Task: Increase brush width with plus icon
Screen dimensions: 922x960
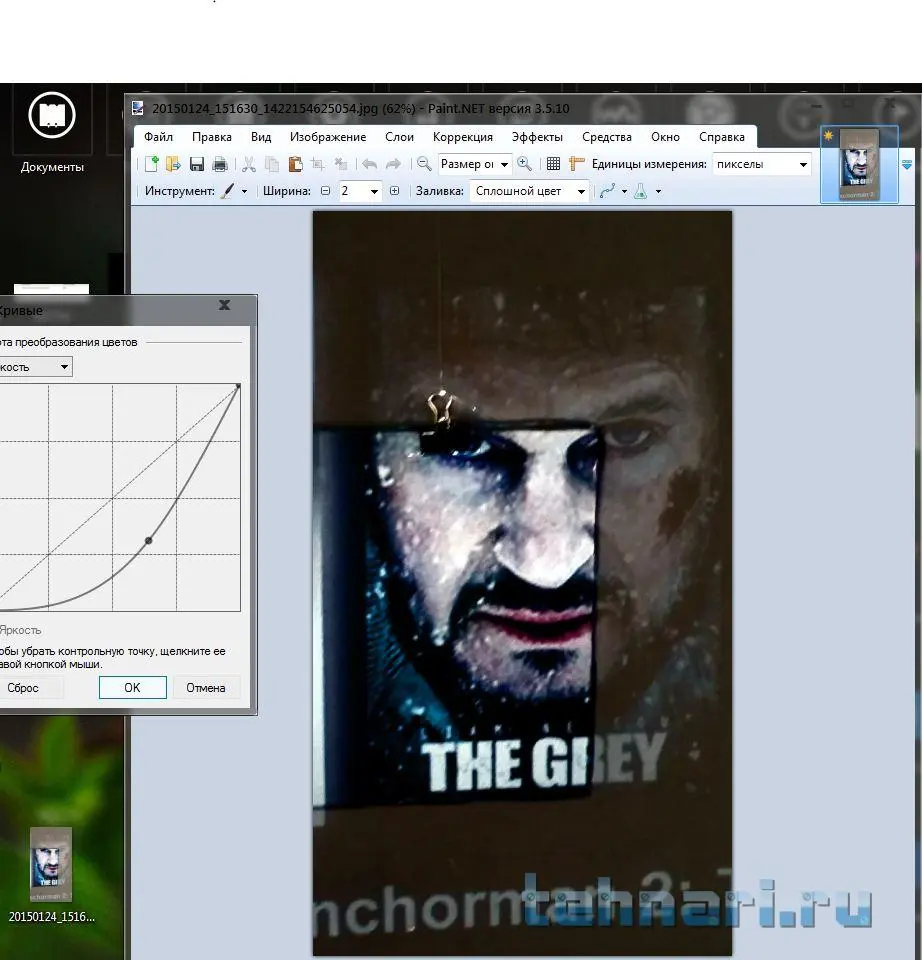Action: click(x=395, y=191)
